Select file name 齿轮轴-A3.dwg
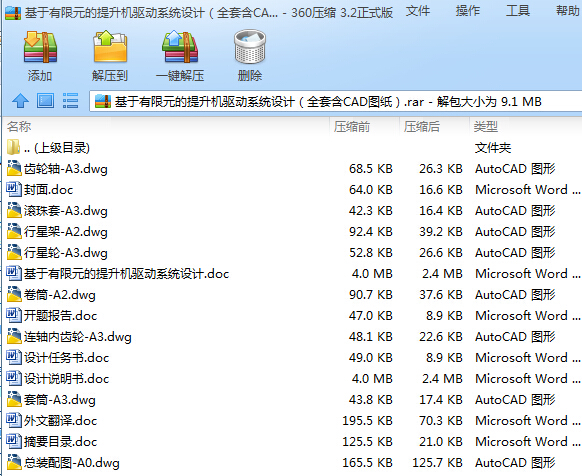Screen dimensions: 582x476 pyautogui.click(x=66, y=169)
